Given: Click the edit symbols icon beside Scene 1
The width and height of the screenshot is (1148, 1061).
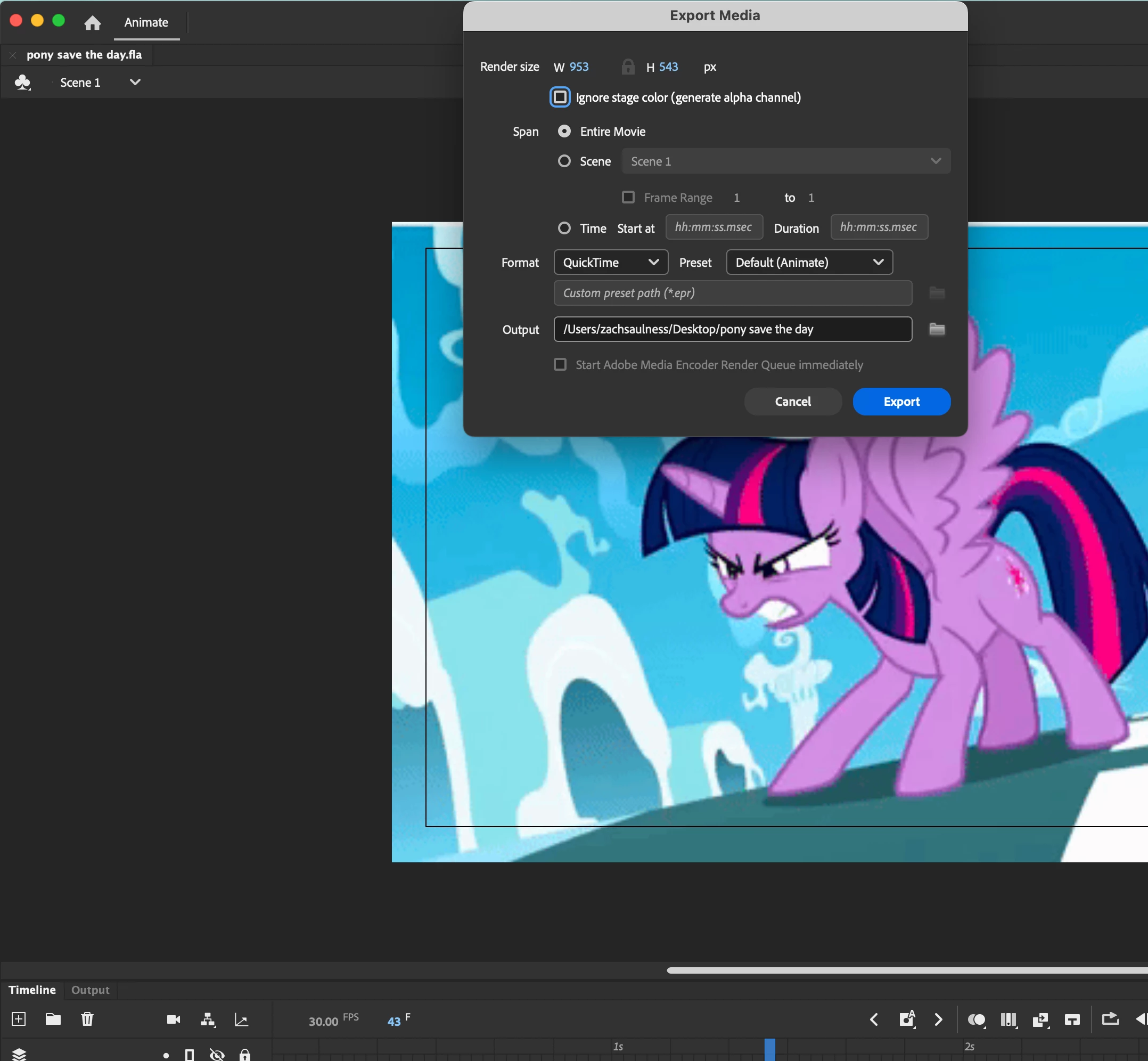Looking at the screenshot, I should coord(23,82).
